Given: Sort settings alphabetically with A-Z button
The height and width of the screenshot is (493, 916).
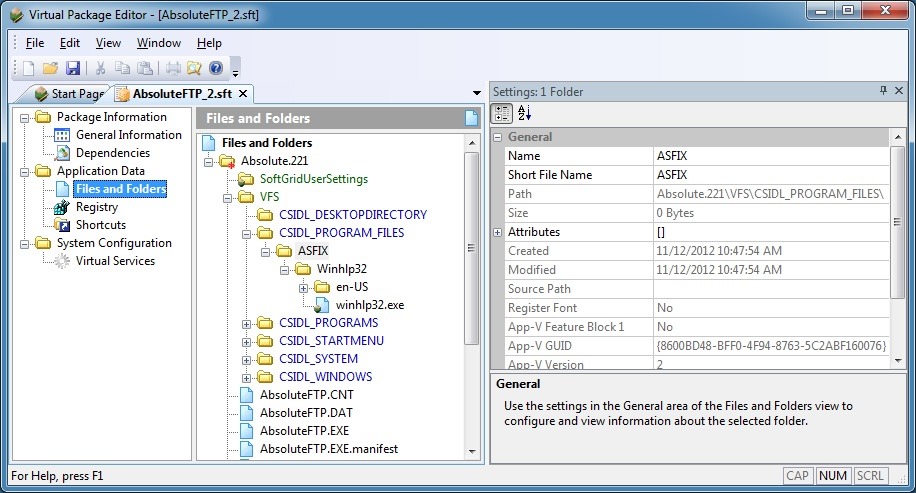Looking at the screenshot, I should coord(525,113).
